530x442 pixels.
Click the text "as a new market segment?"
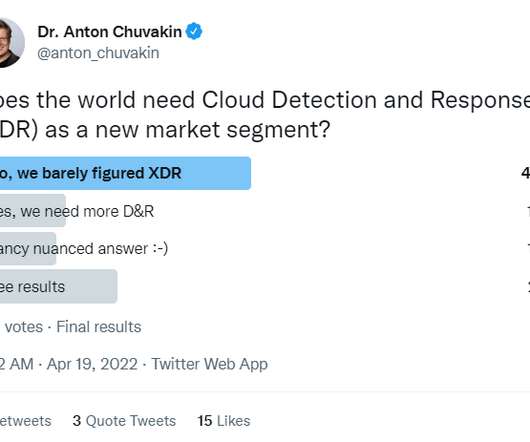(187, 129)
